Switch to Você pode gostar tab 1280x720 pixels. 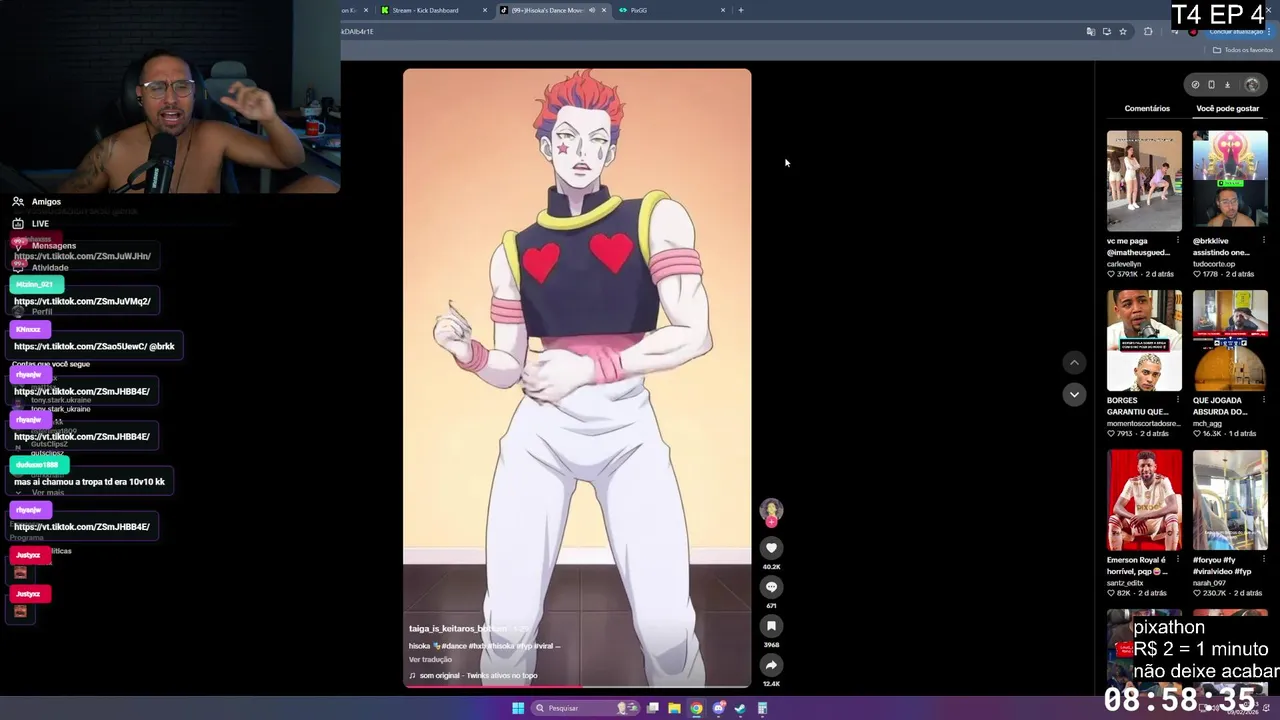(x=1227, y=108)
